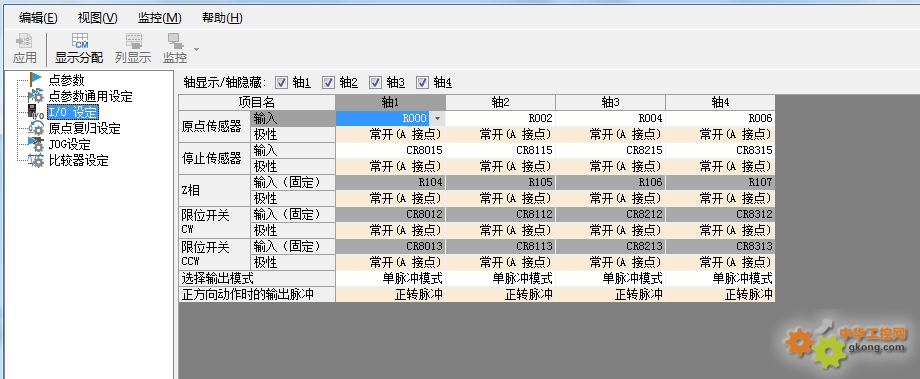Toggle the 轴2 display checkbox
The height and width of the screenshot is (379, 920).
coord(328,82)
